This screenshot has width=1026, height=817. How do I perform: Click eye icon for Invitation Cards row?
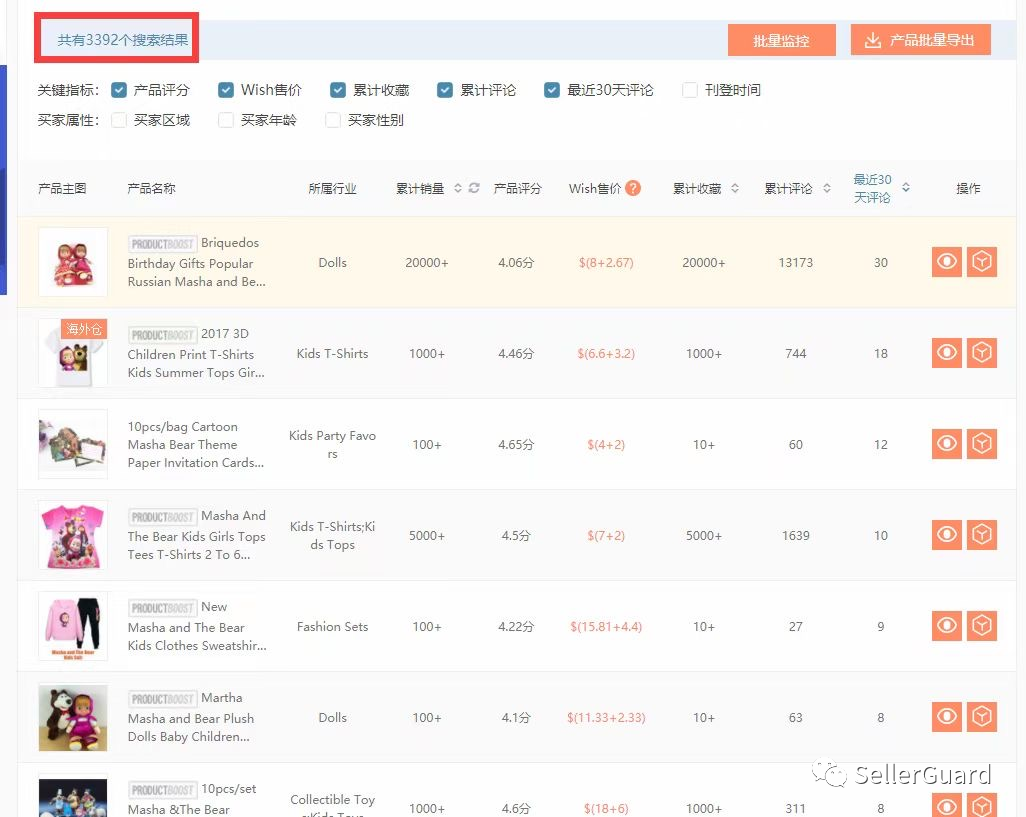pos(946,444)
